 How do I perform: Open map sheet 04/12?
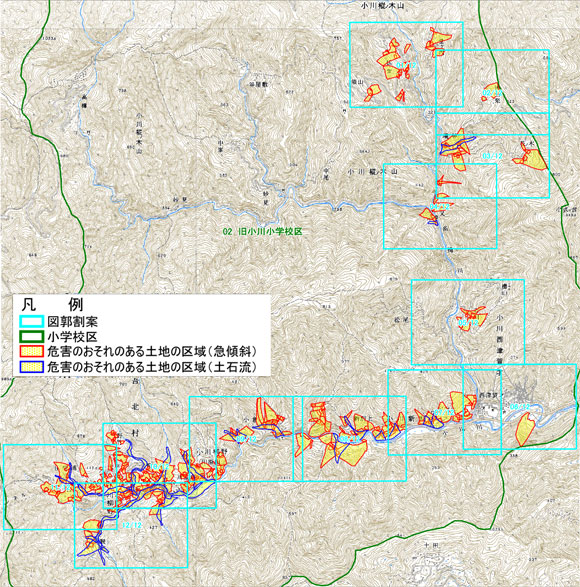click(440, 207)
